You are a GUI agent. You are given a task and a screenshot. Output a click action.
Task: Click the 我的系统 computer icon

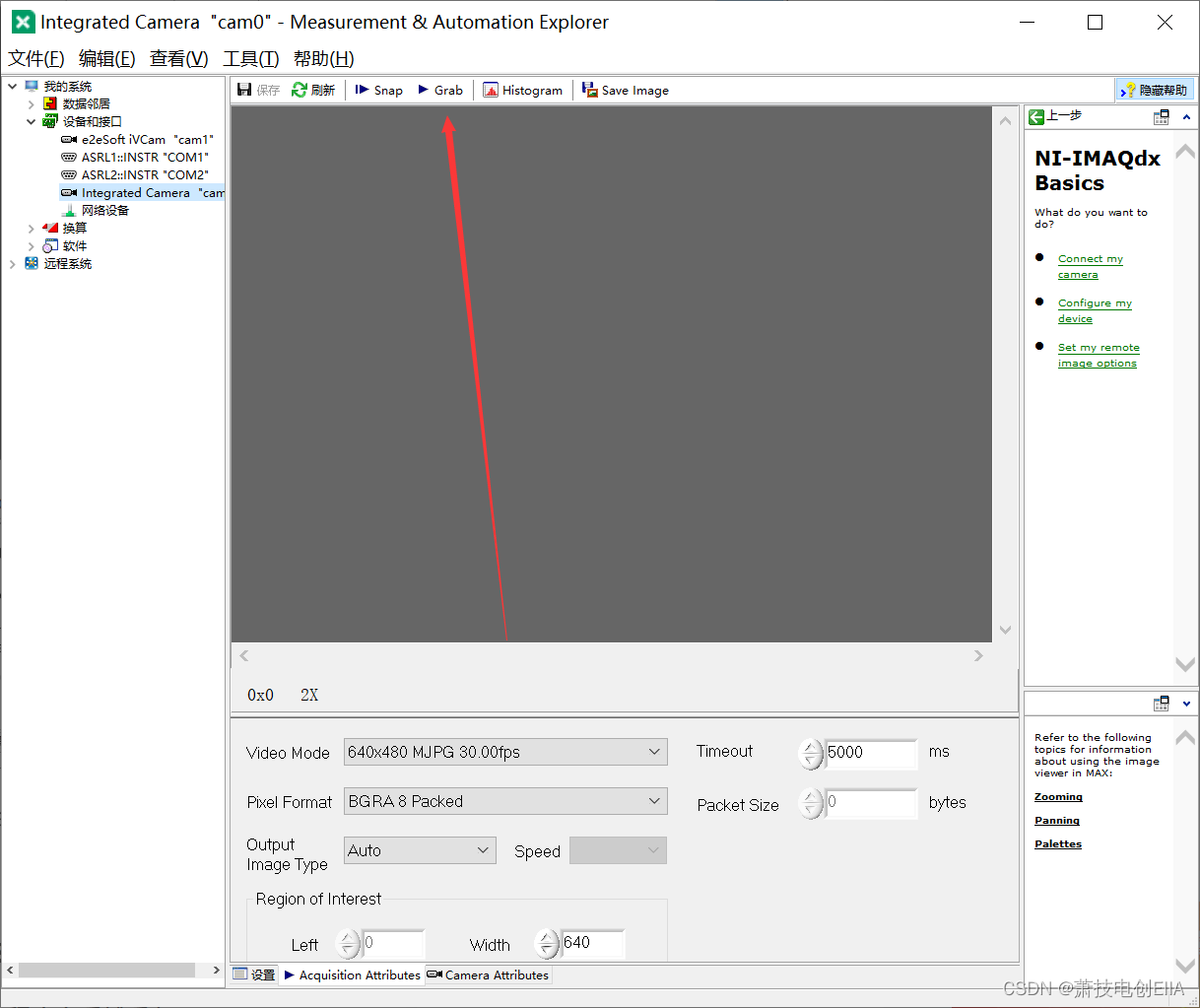coord(32,87)
